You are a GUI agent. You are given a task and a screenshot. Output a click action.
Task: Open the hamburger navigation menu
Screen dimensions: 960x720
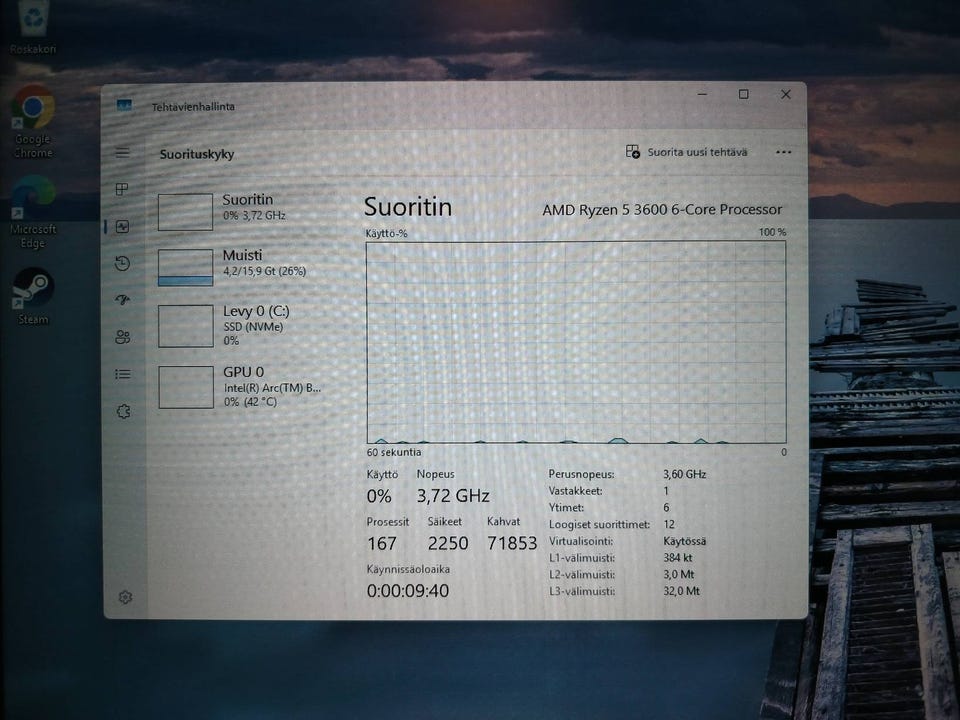(122, 152)
